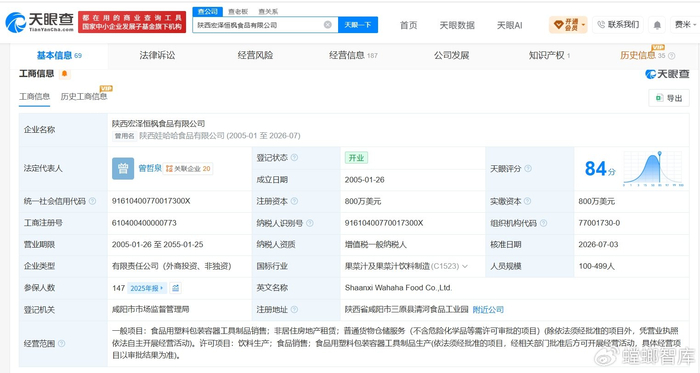Open 天眼AI link
The image size is (700, 373).
[509, 25]
